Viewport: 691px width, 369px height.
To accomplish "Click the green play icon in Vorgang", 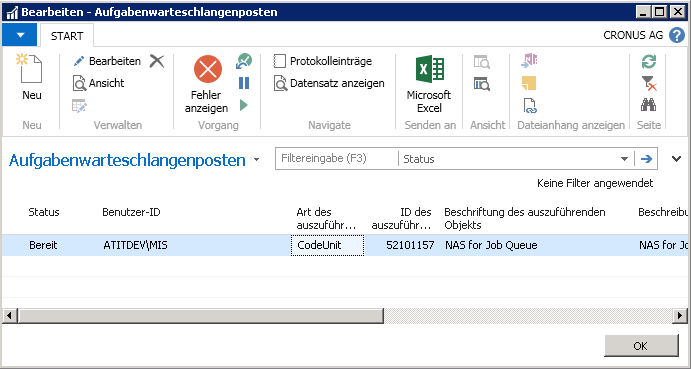I will point(244,105).
